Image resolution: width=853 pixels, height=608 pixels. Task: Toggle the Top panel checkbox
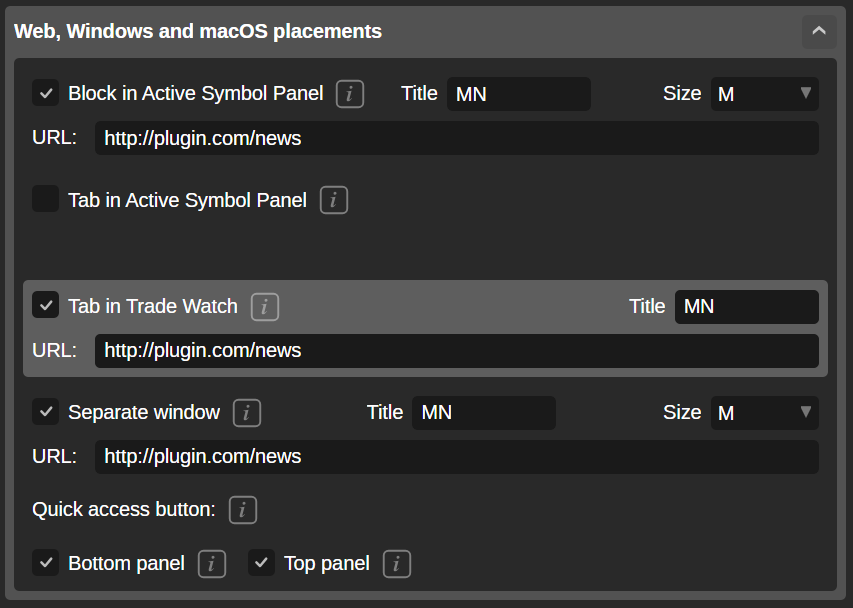coord(261,563)
